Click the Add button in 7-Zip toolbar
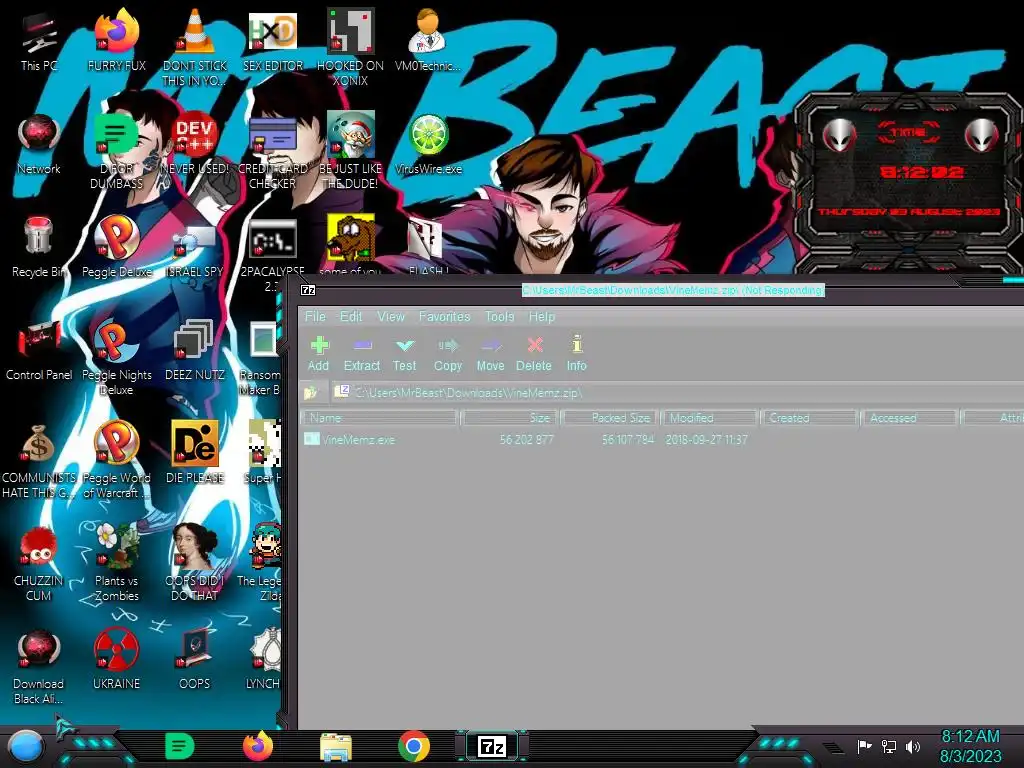Image resolution: width=1024 pixels, height=768 pixels. (319, 354)
